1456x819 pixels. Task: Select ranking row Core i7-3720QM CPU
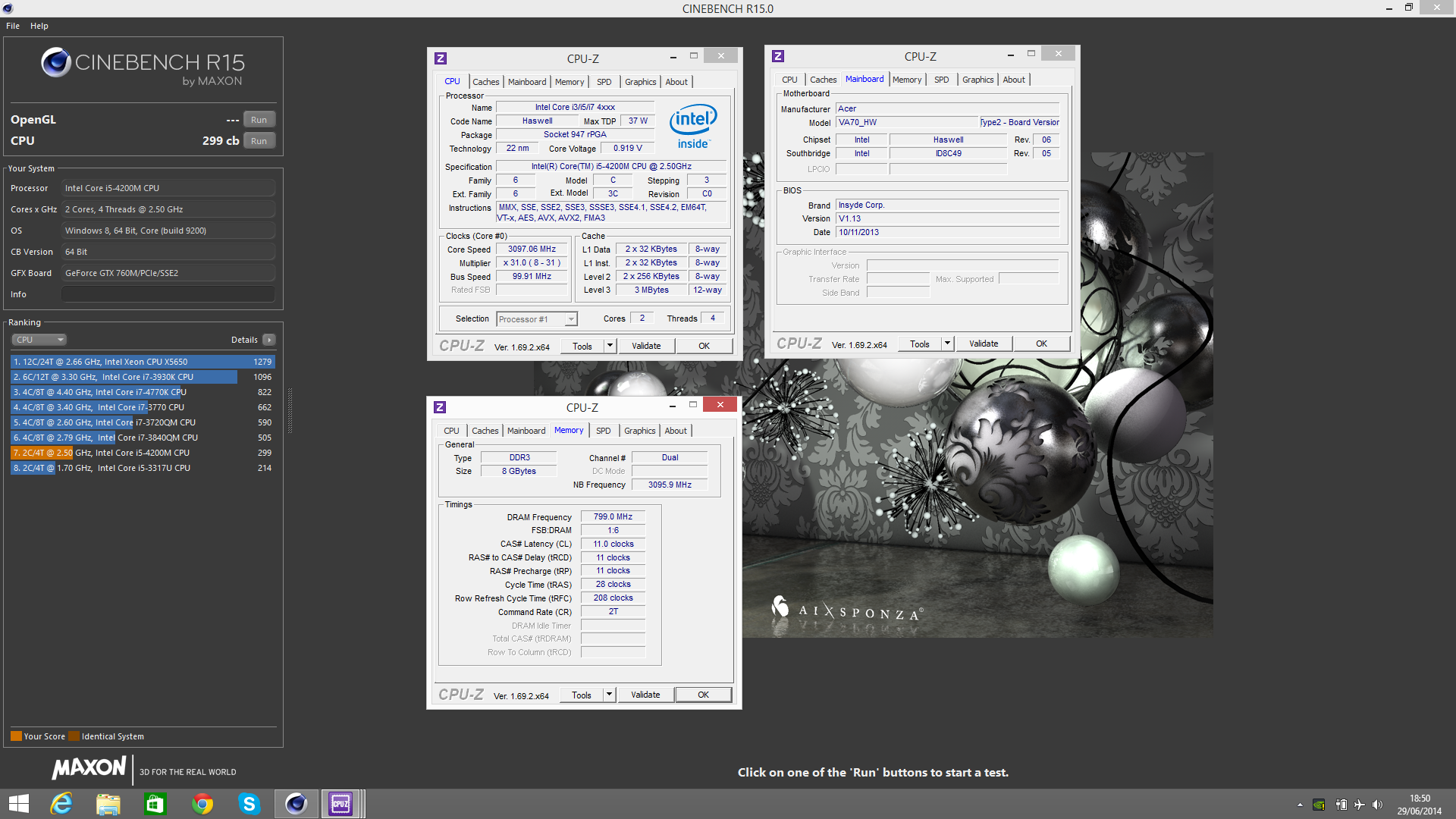[x=143, y=422]
